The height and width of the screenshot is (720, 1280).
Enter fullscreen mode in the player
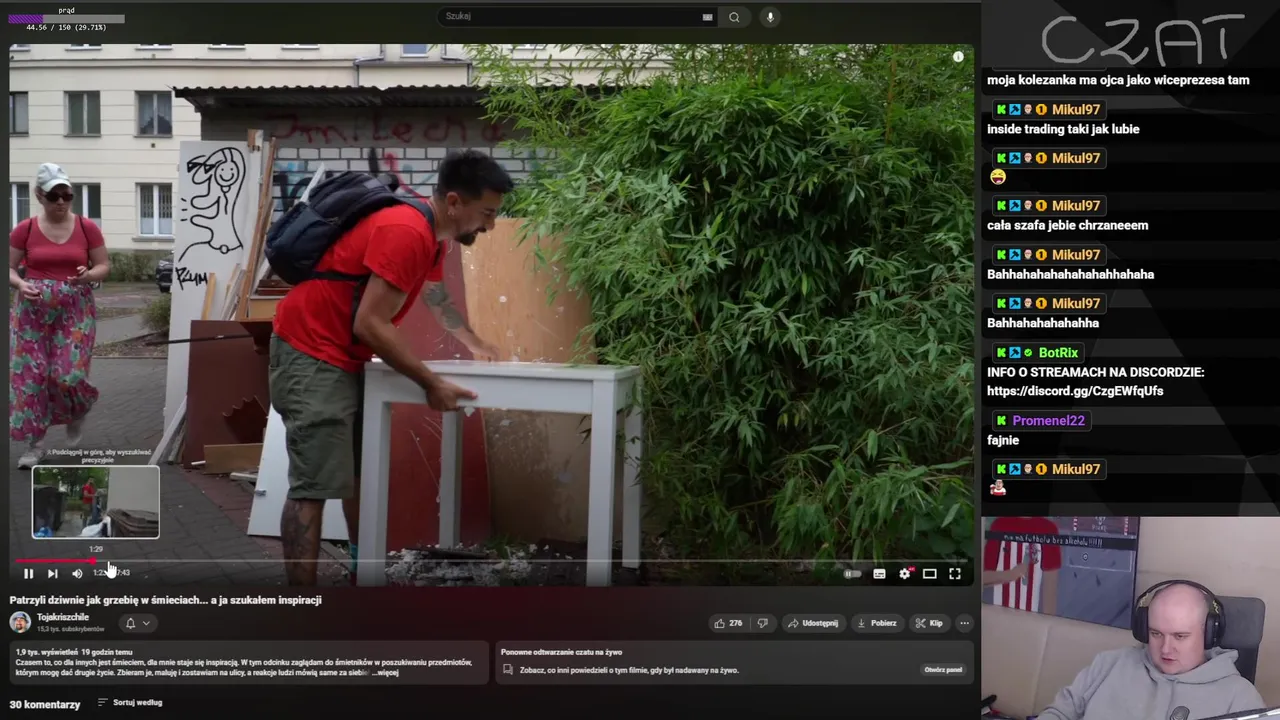click(x=955, y=574)
